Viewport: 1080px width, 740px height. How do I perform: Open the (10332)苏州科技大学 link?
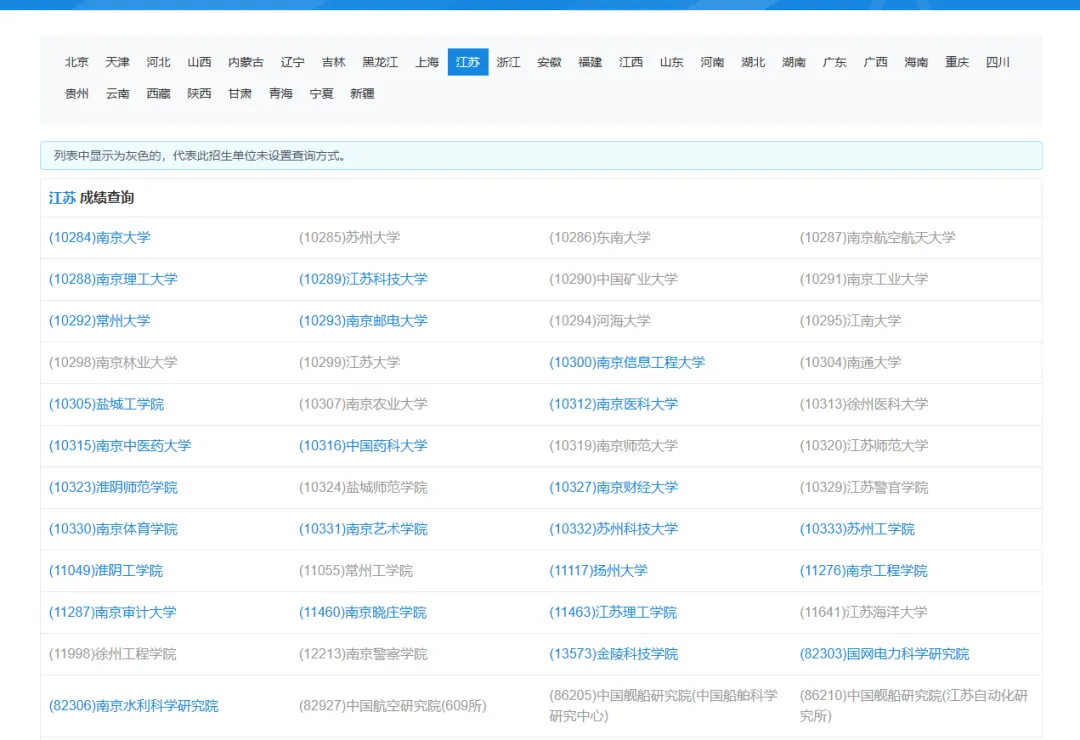pyautogui.click(x=613, y=529)
